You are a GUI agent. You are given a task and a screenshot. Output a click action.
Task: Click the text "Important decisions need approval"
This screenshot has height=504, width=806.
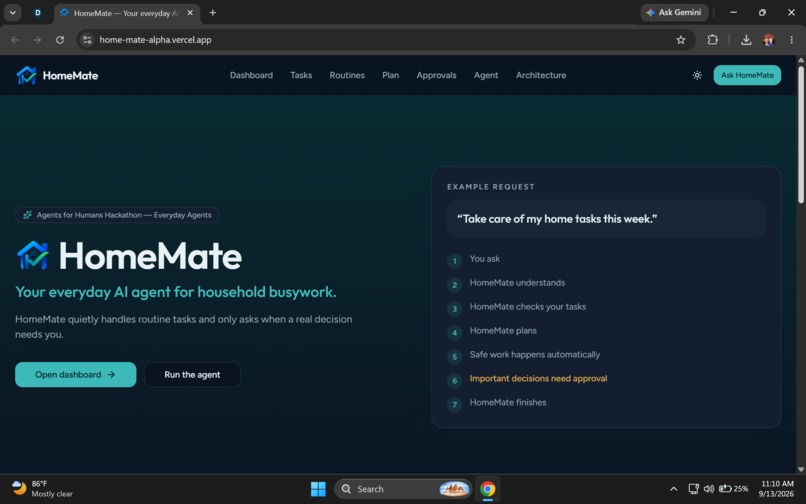coord(538,379)
